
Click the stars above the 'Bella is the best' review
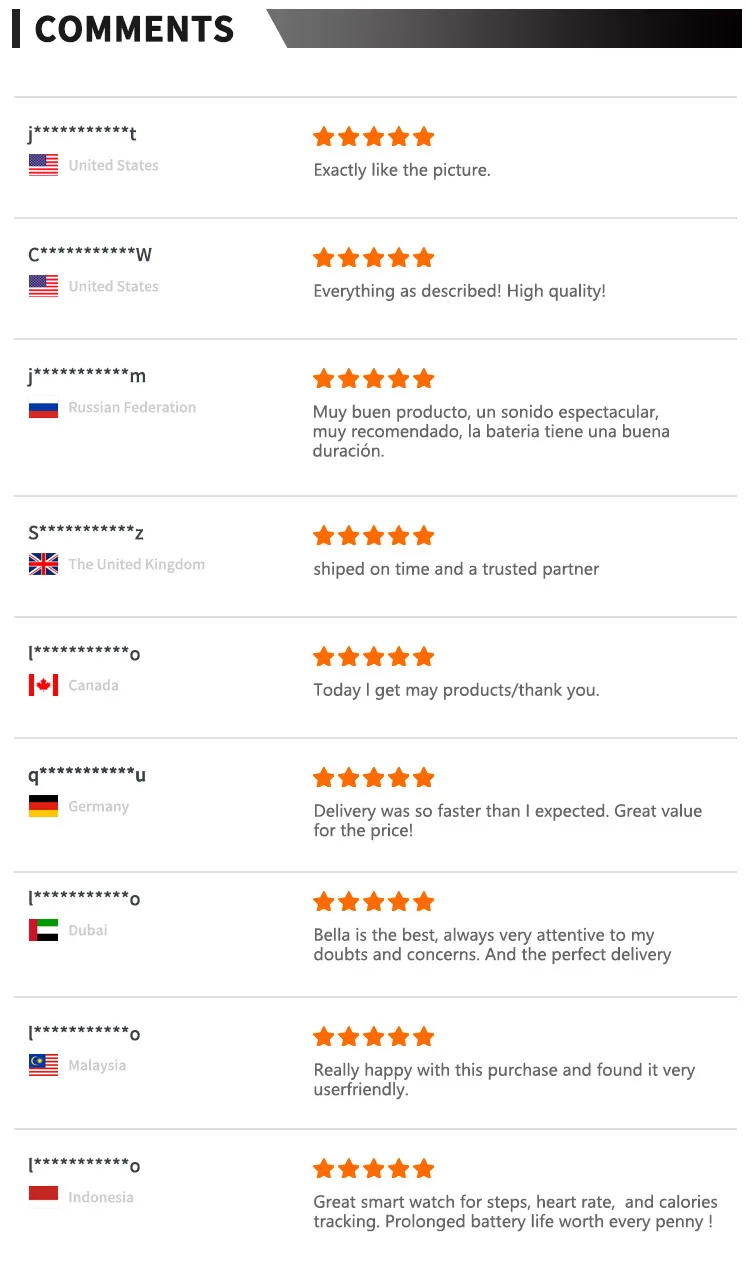pyautogui.click(x=373, y=902)
